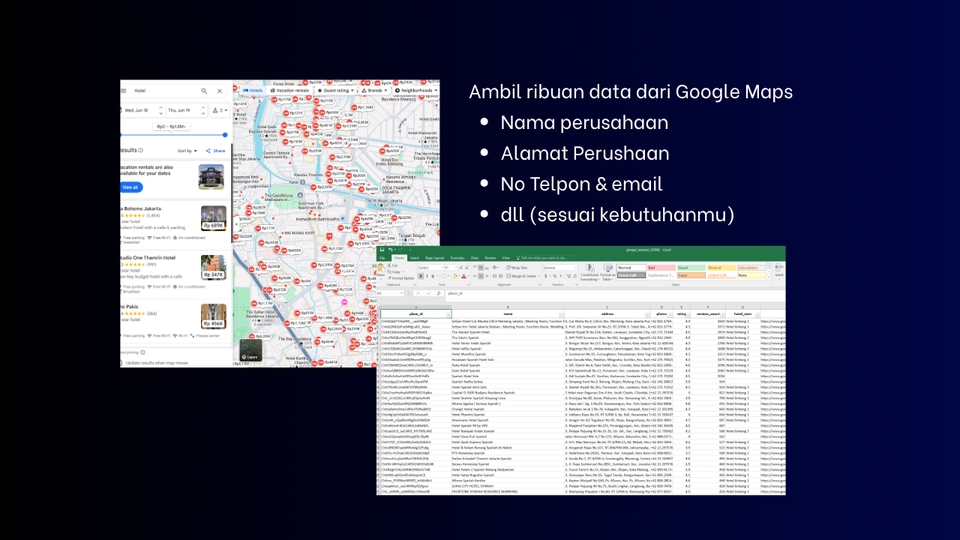Click the search magnifier icon in Maps
This screenshot has width=960, height=540.
coord(204,90)
